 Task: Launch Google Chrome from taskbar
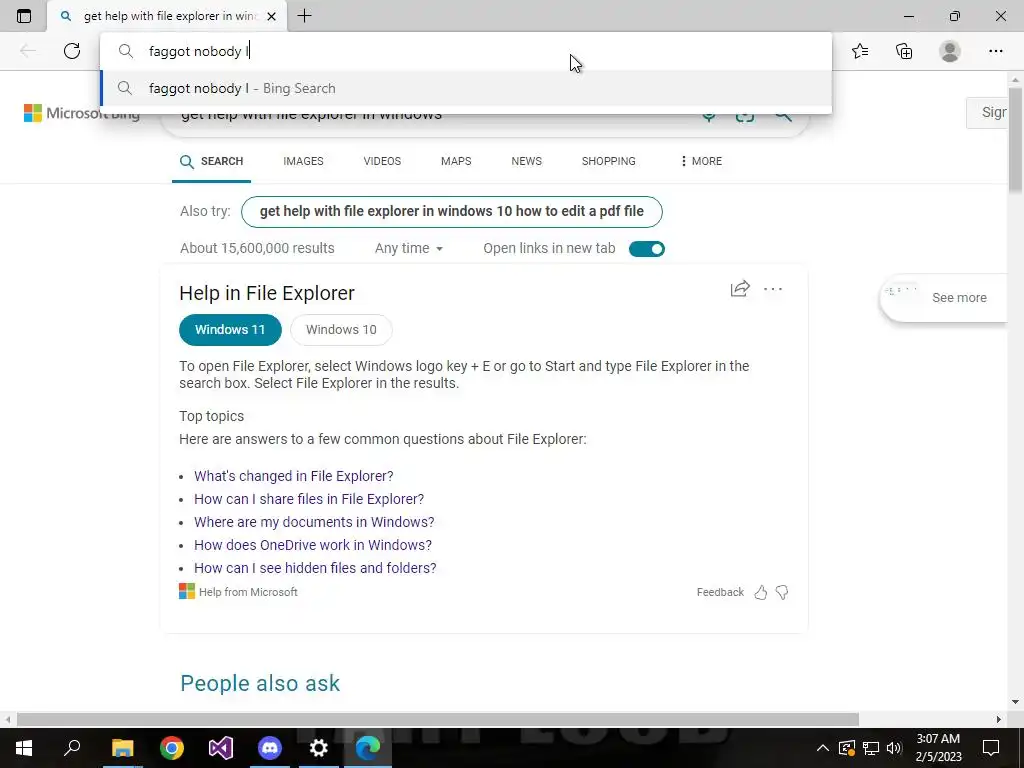coord(172,748)
